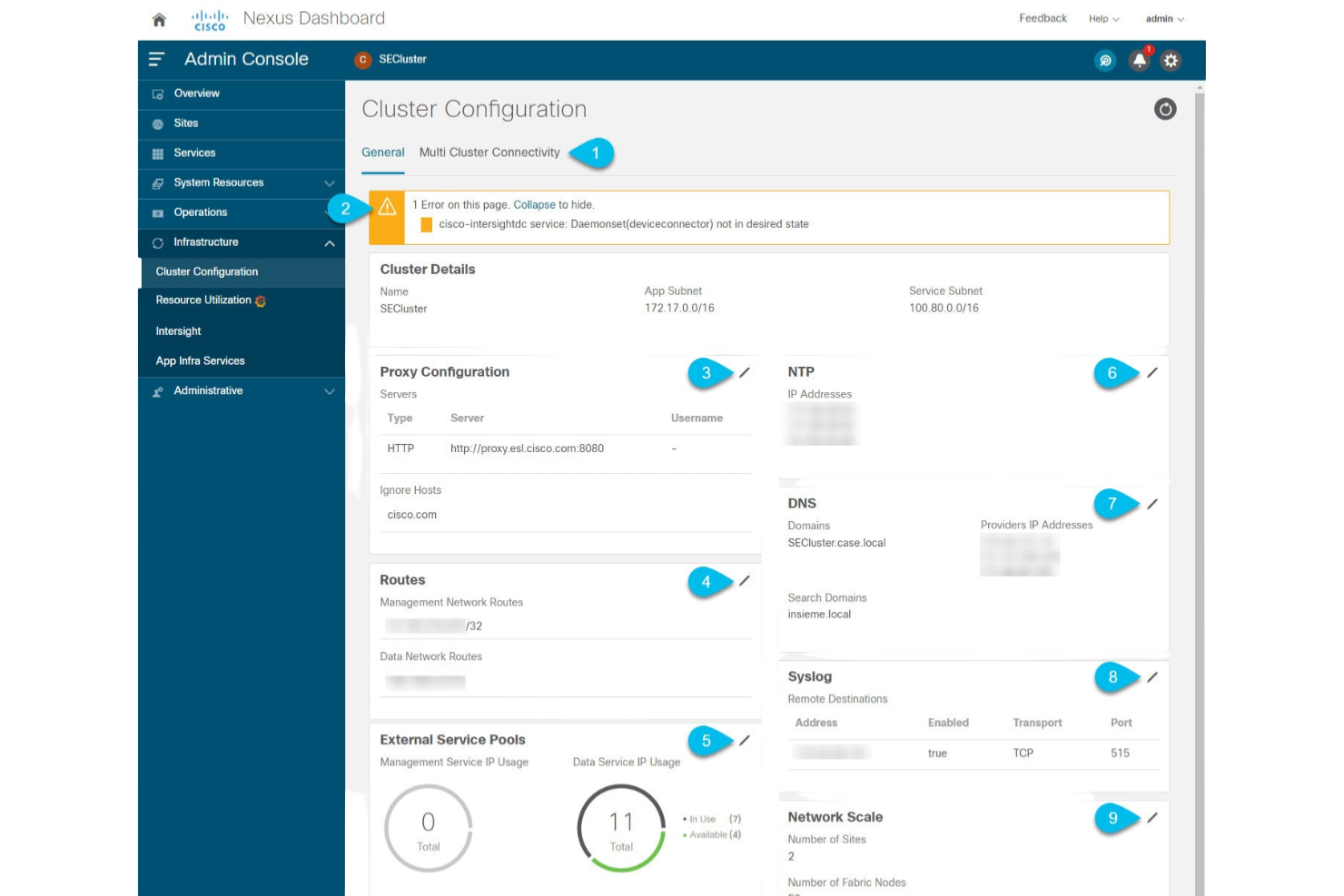
Task: Click App Subnet value 172.17.0.0/16
Action: pos(679,309)
